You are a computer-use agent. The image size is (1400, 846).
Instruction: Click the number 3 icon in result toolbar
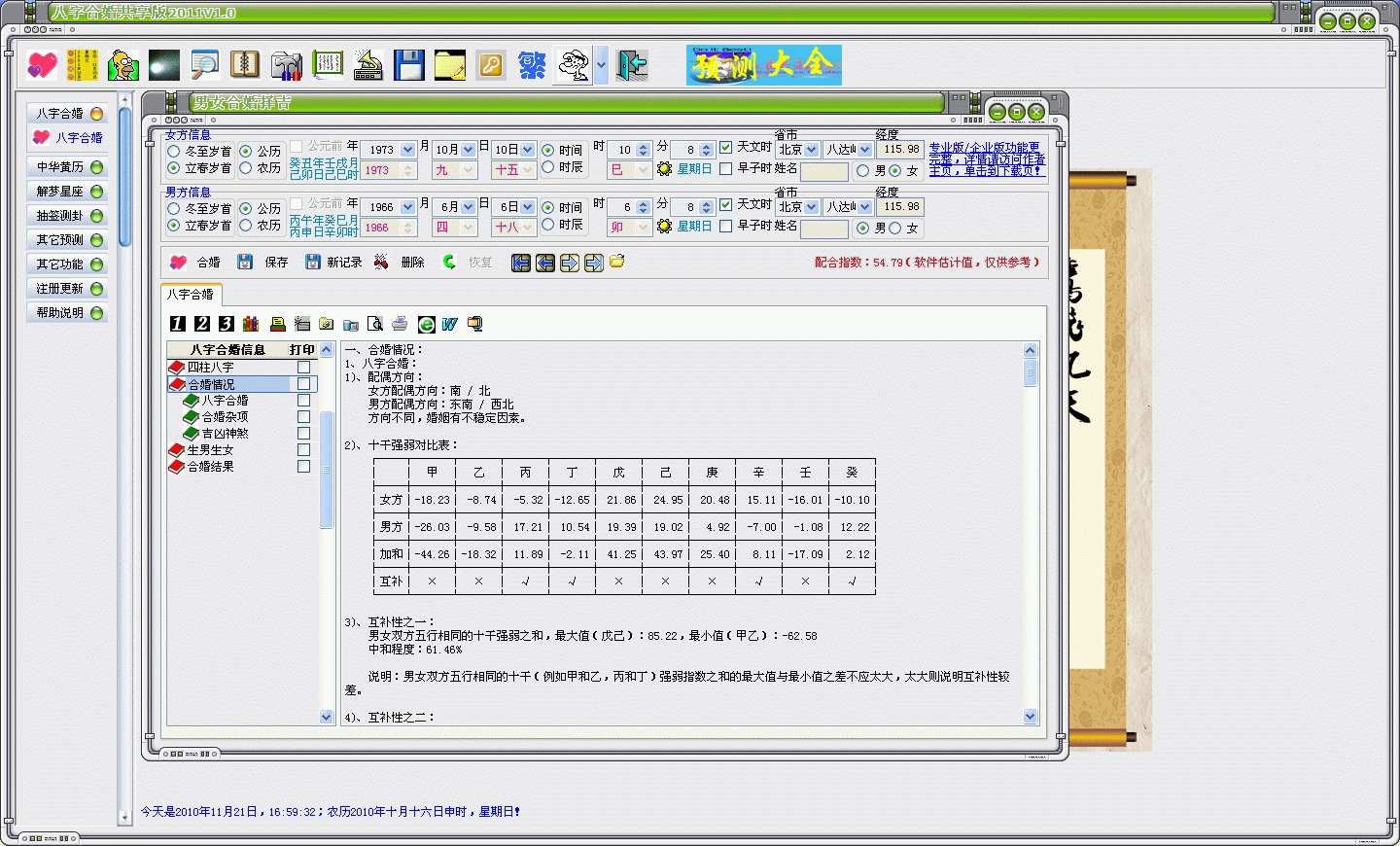[227, 324]
